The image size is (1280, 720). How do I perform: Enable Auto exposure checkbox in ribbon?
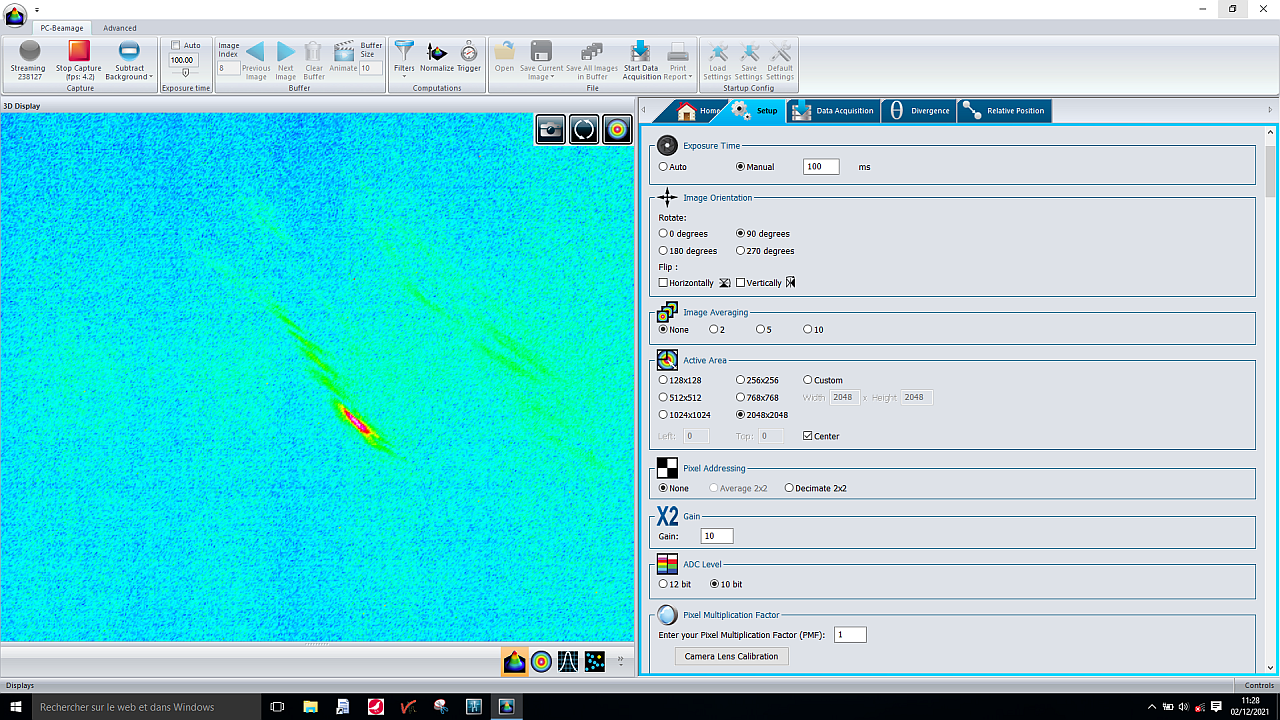pos(176,45)
